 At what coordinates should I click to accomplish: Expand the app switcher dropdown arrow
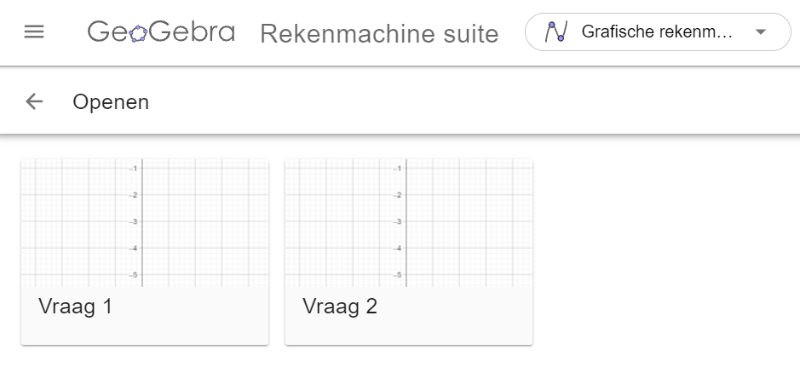coord(761,32)
